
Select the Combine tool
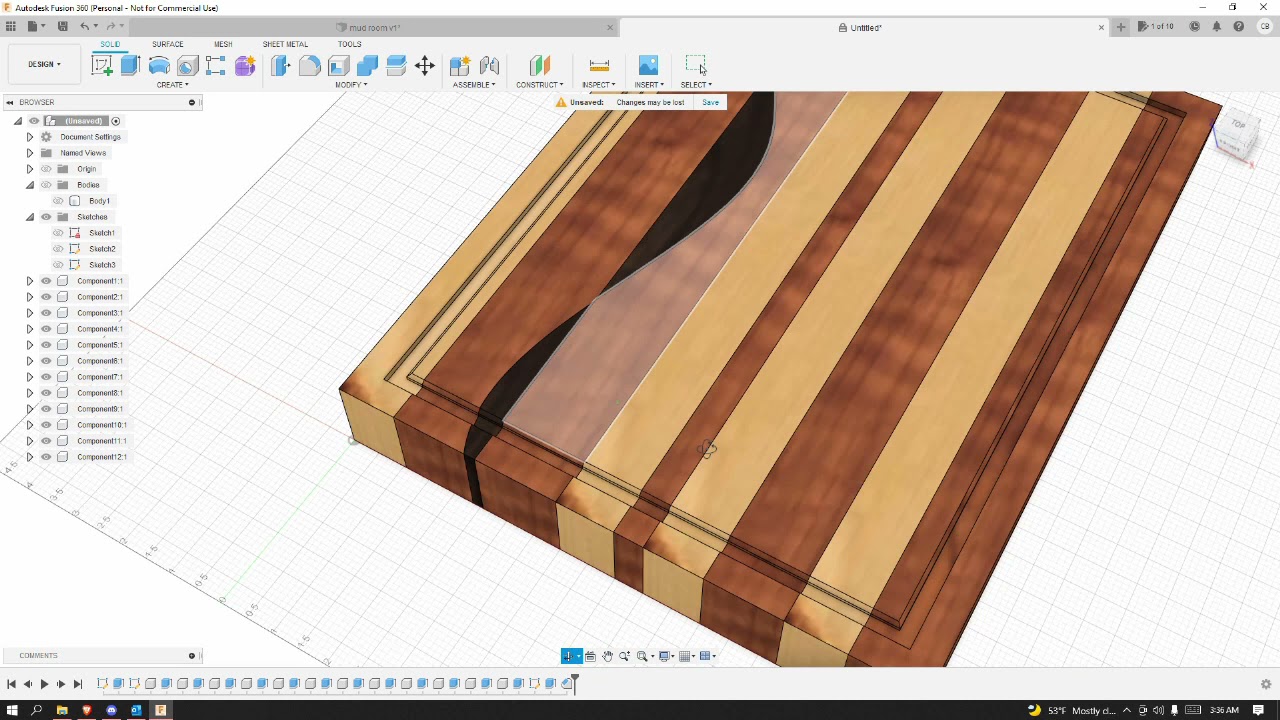367,66
